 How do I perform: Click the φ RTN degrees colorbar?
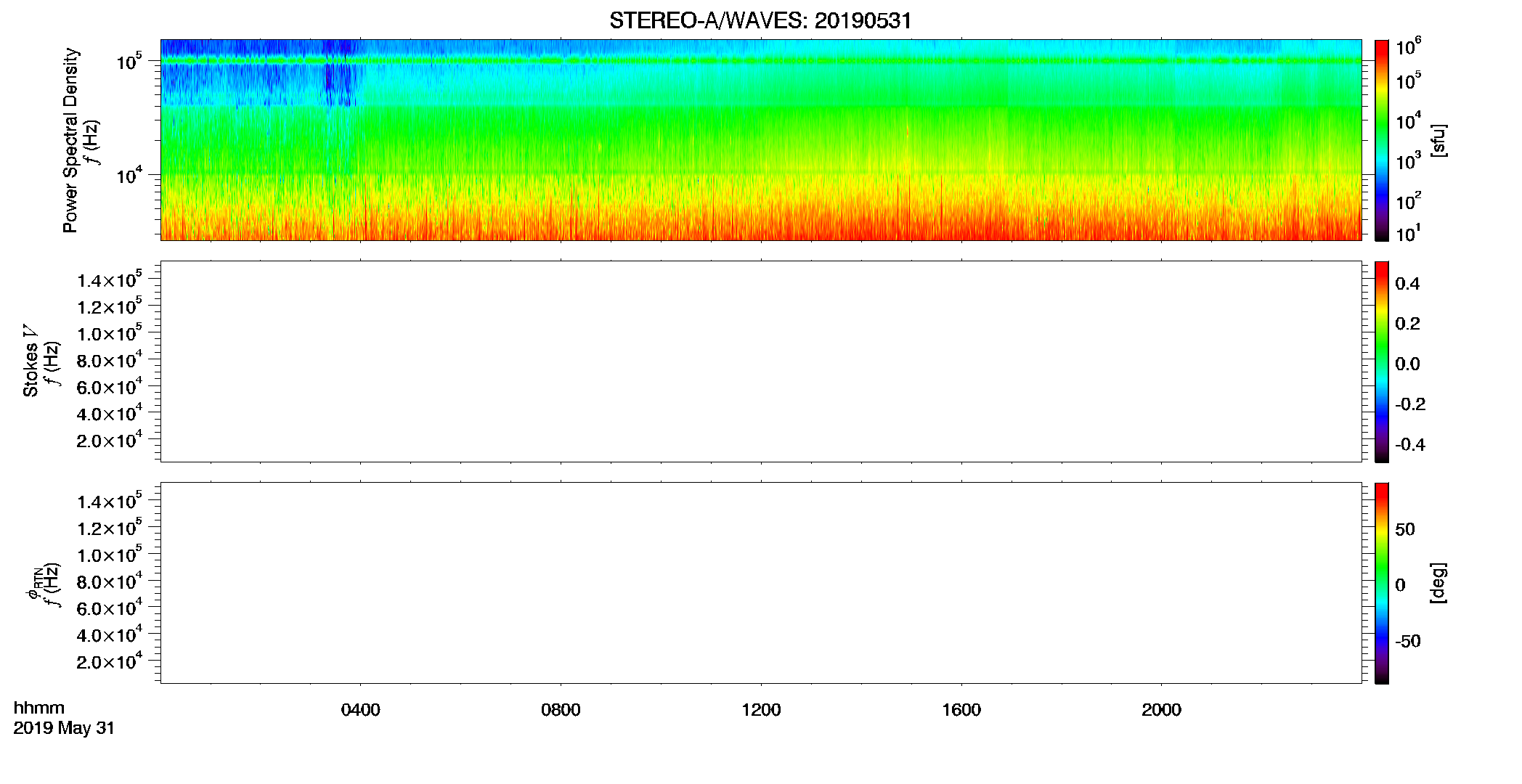coord(1381,583)
